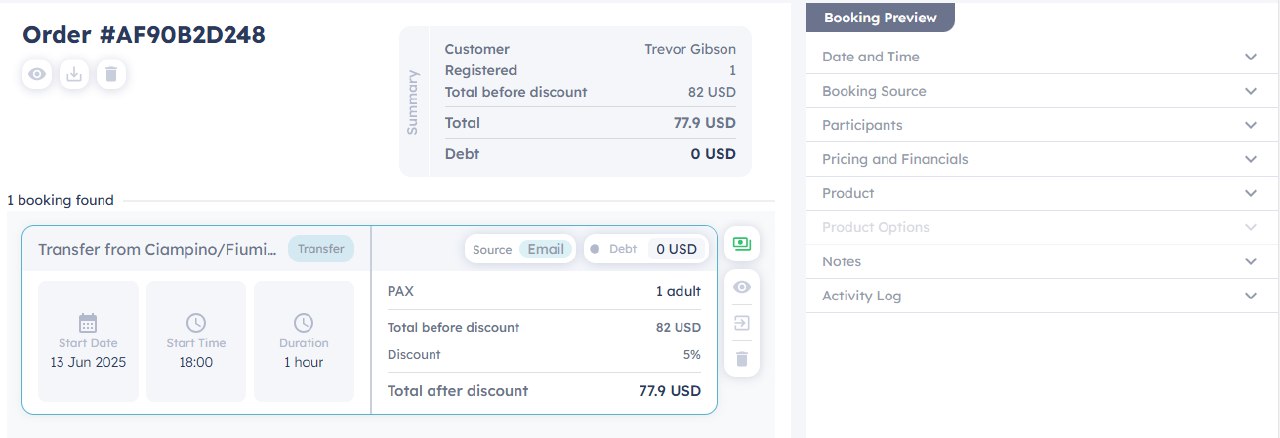The height and width of the screenshot is (438, 1280).
Task: Click the Debt status dot indicator
Action: (x=594, y=249)
